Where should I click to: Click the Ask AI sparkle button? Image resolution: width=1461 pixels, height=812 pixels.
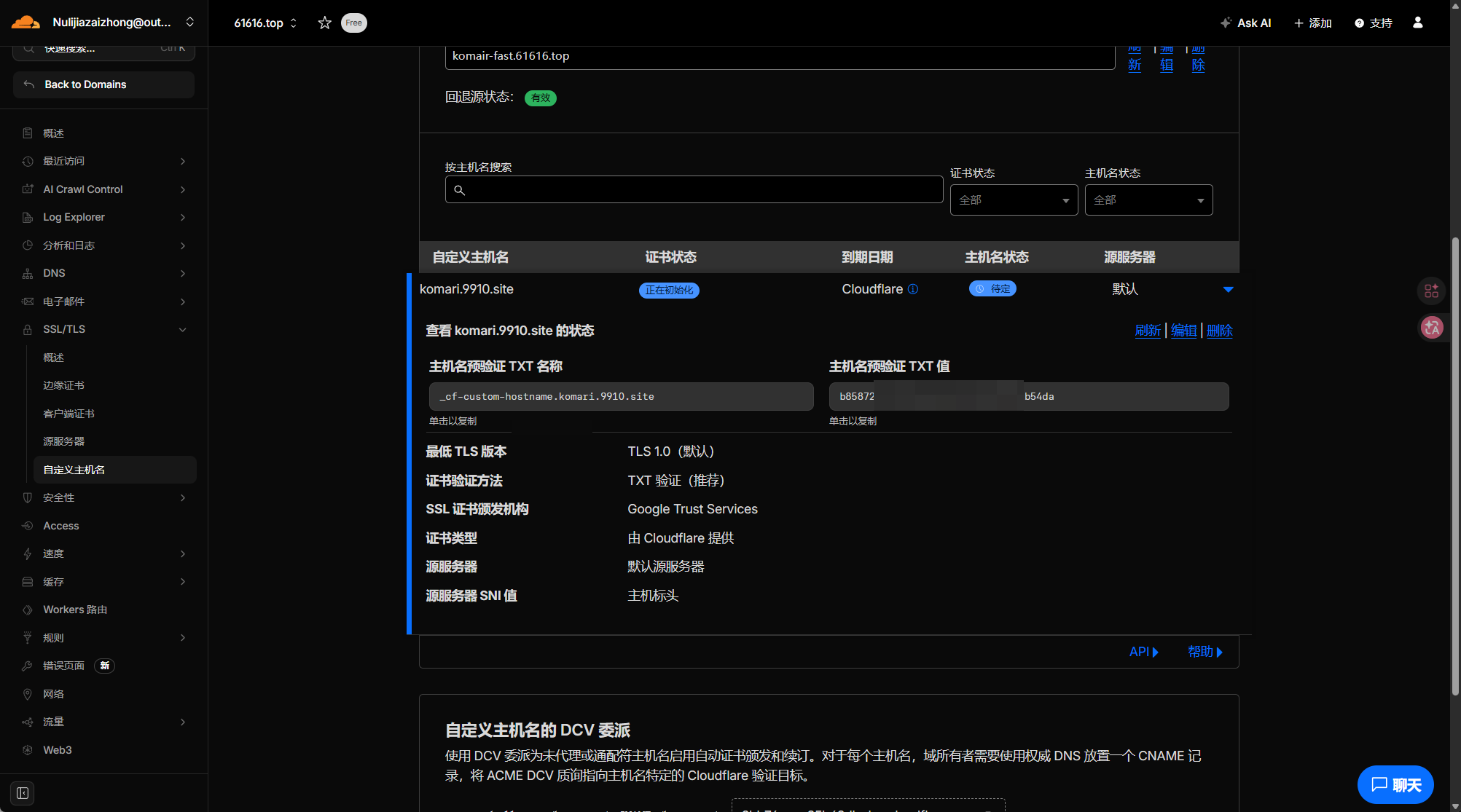point(1246,23)
